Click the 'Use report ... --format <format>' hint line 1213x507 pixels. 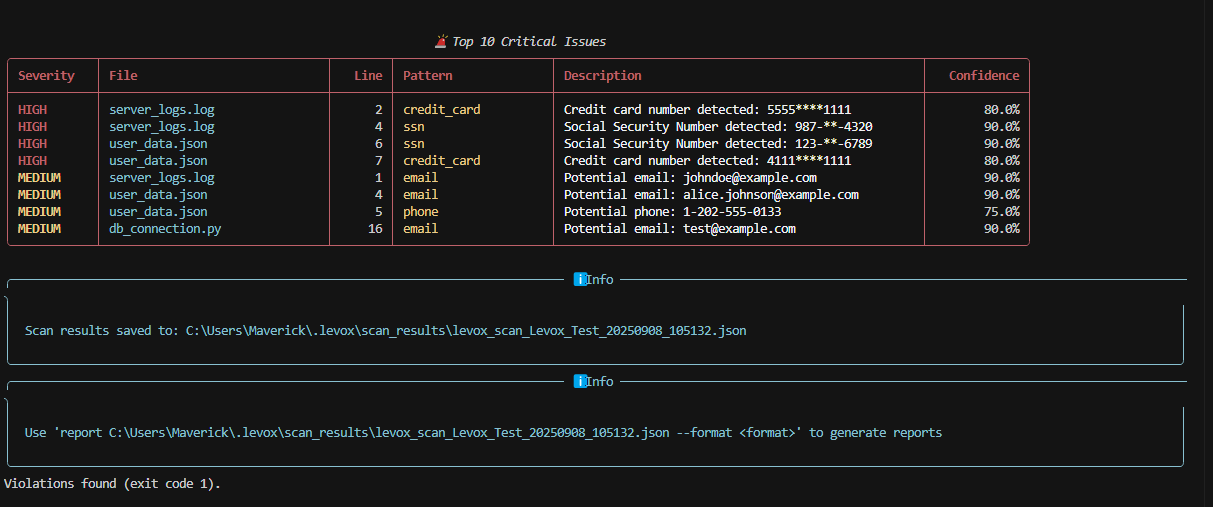coord(483,433)
